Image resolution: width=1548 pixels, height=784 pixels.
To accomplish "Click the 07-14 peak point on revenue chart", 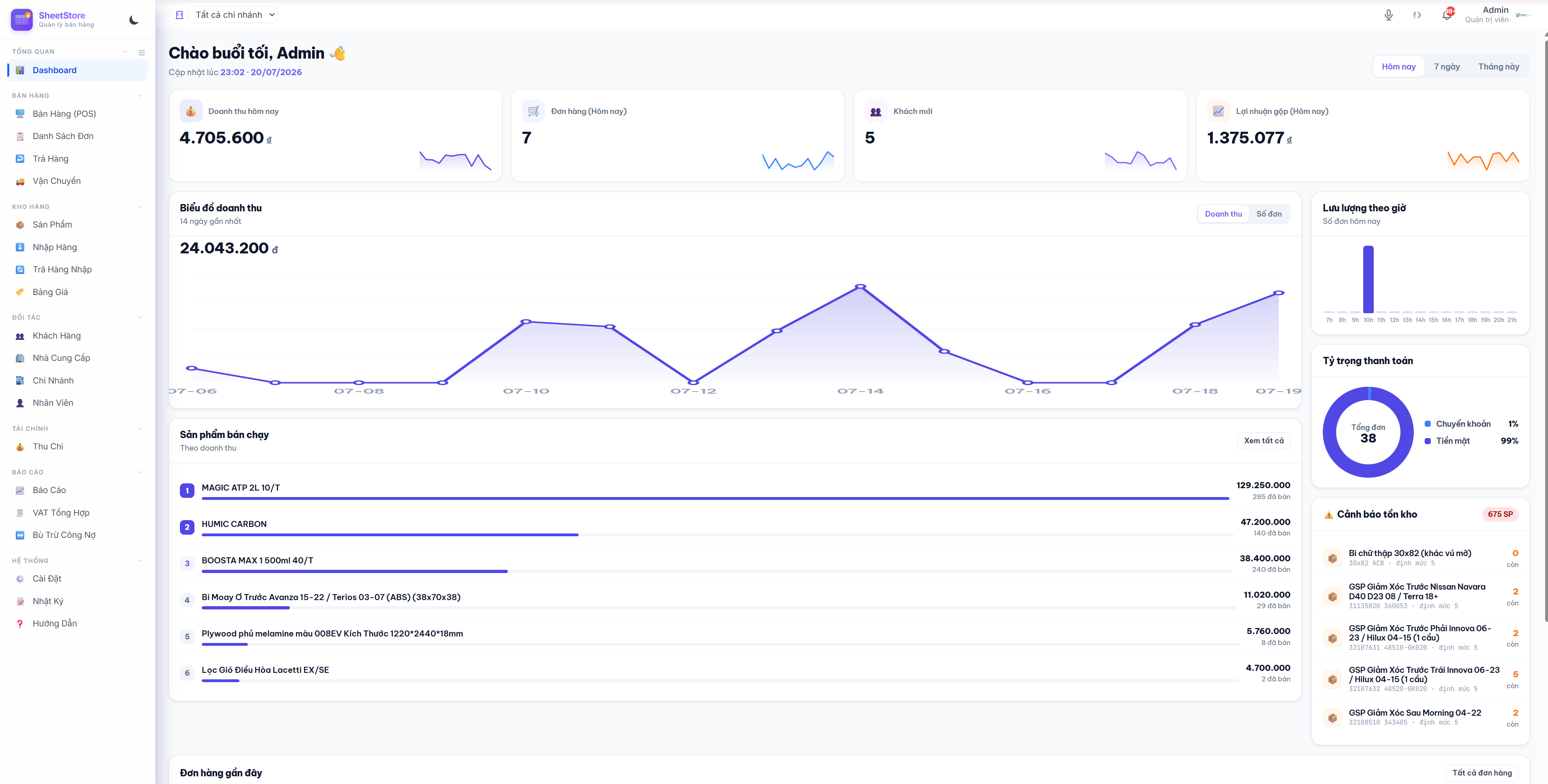I will coord(861,287).
